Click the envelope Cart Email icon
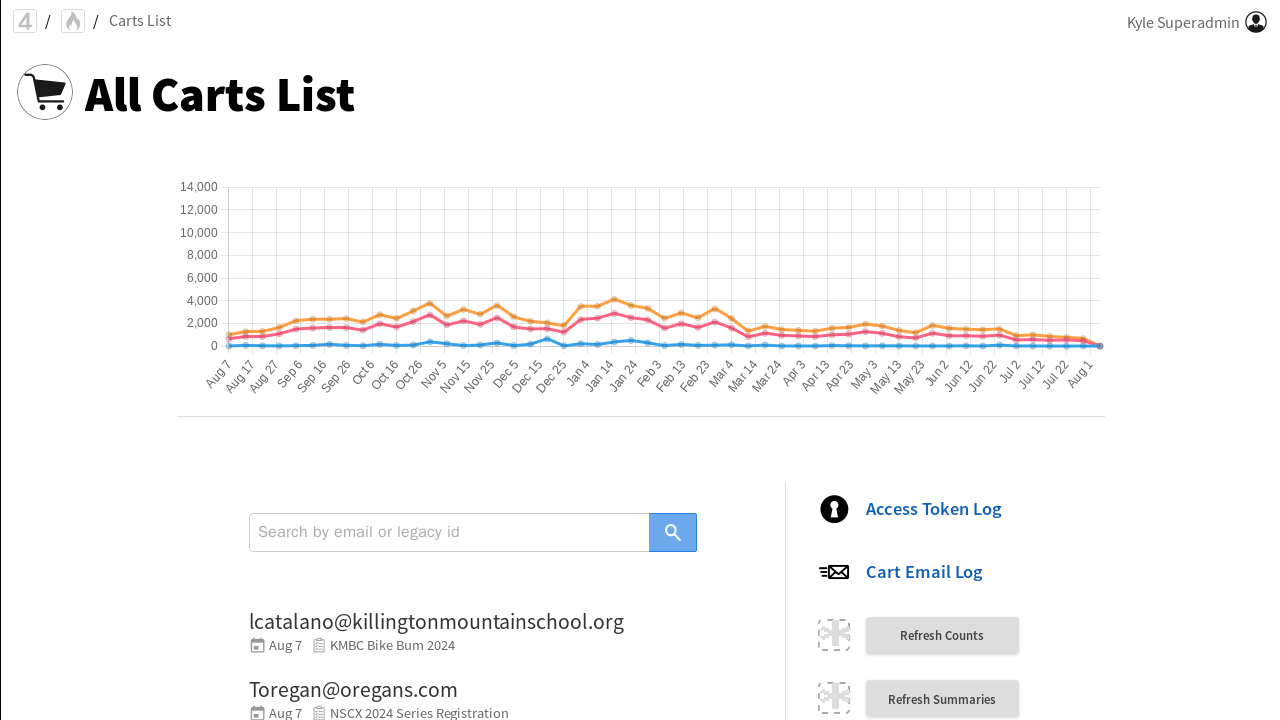The height and width of the screenshot is (720, 1280). 834,572
